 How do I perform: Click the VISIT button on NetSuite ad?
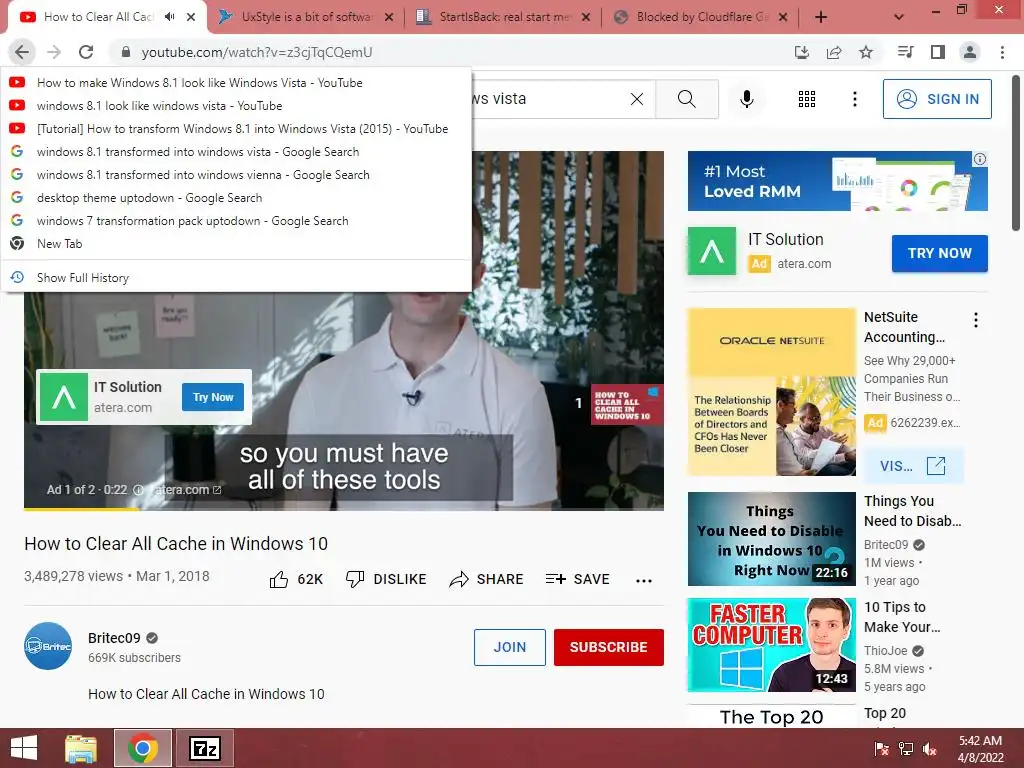click(912, 466)
